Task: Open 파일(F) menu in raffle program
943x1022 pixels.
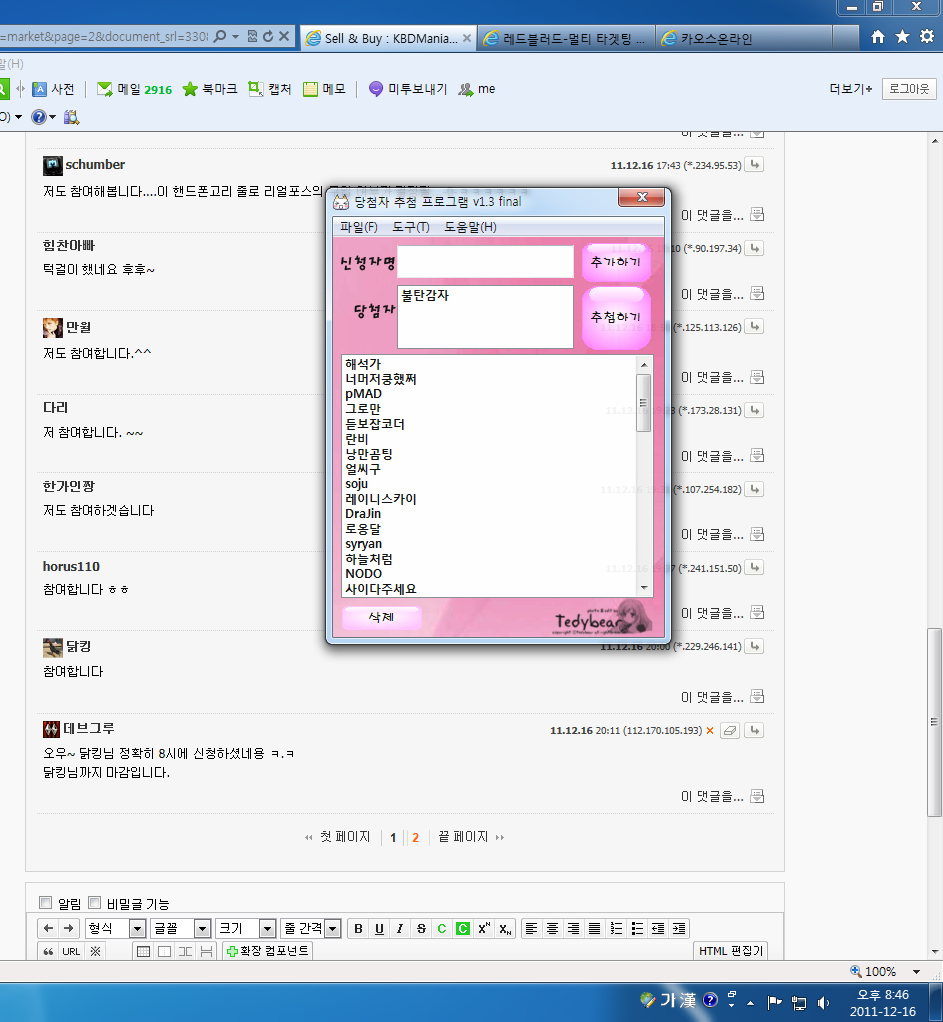Action: click(359, 227)
